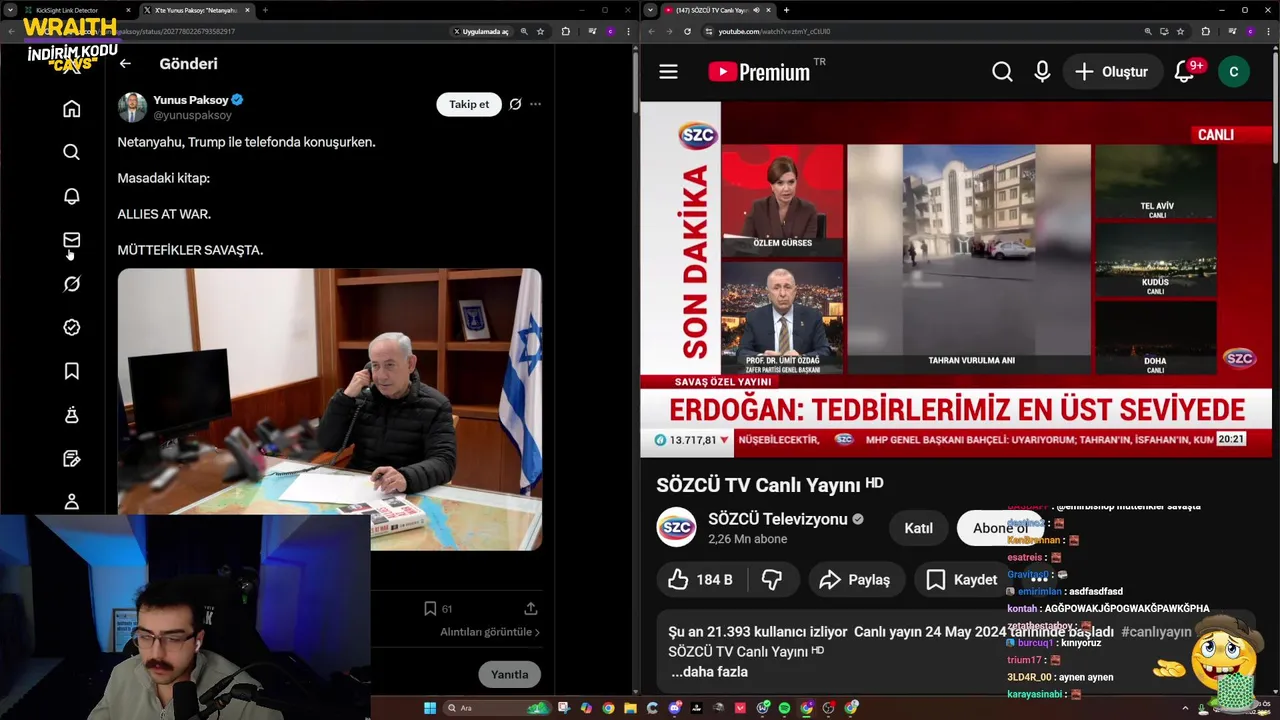Expand the description with ...daha fazla
Image resolution: width=1280 pixels, height=720 pixels.
tap(709, 672)
